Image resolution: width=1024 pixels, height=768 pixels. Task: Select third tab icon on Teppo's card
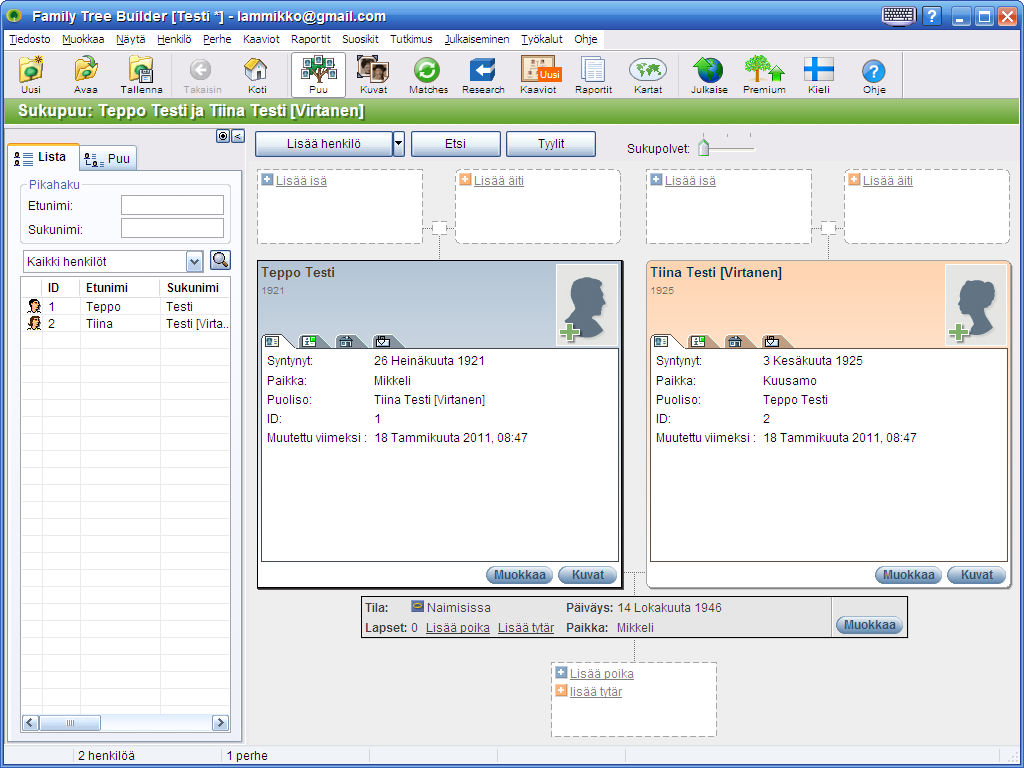click(345, 341)
